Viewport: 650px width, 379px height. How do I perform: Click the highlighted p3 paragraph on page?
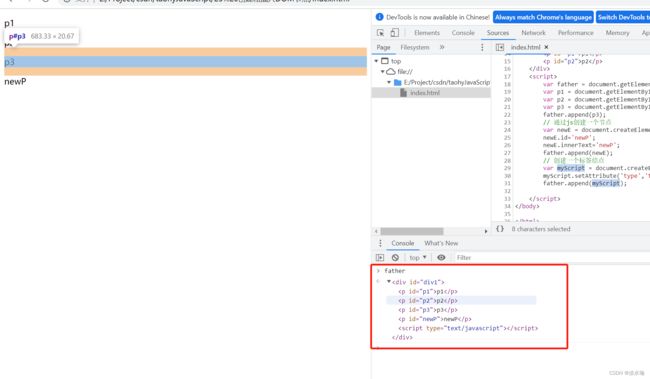[x=185, y=62]
